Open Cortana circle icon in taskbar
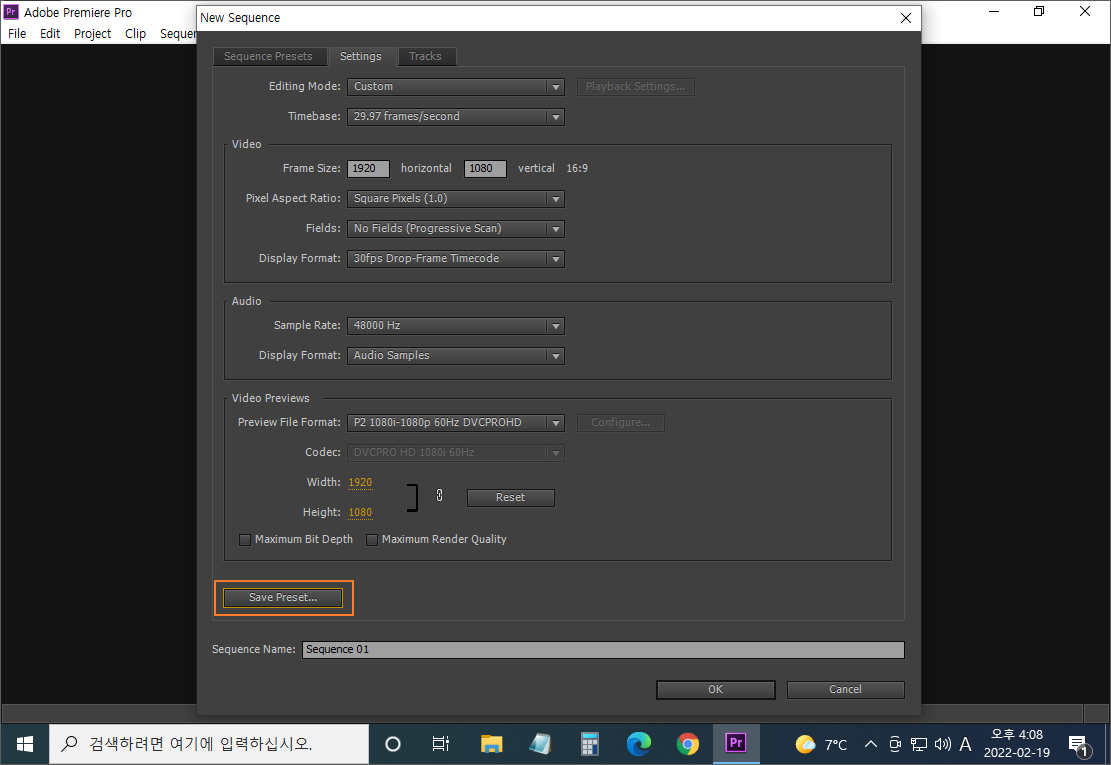The width and height of the screenshot is (1111, 765). click(393, 744)
